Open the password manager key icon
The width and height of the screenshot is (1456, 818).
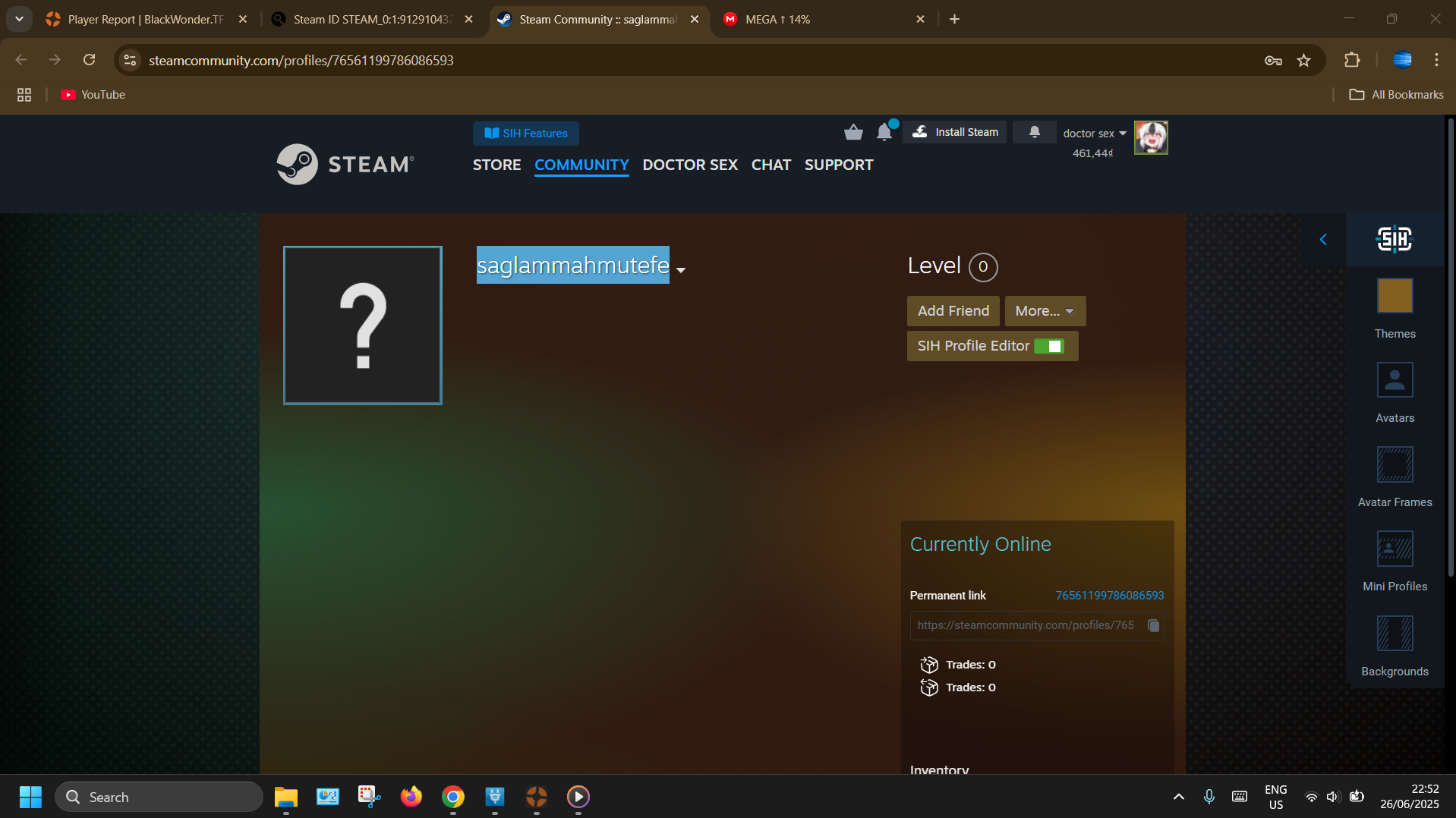1273,61
